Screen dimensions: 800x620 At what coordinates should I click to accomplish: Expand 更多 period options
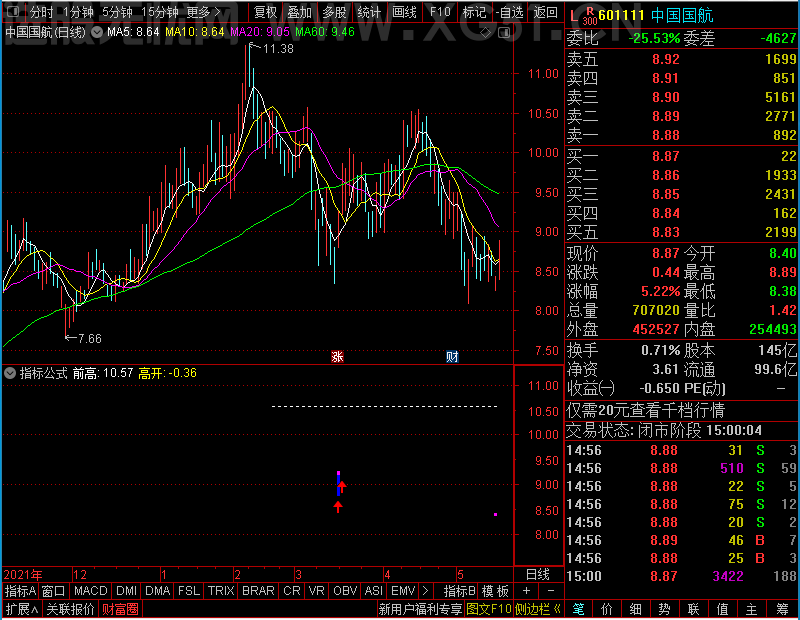pyautogui.click(x=204, y=12)
